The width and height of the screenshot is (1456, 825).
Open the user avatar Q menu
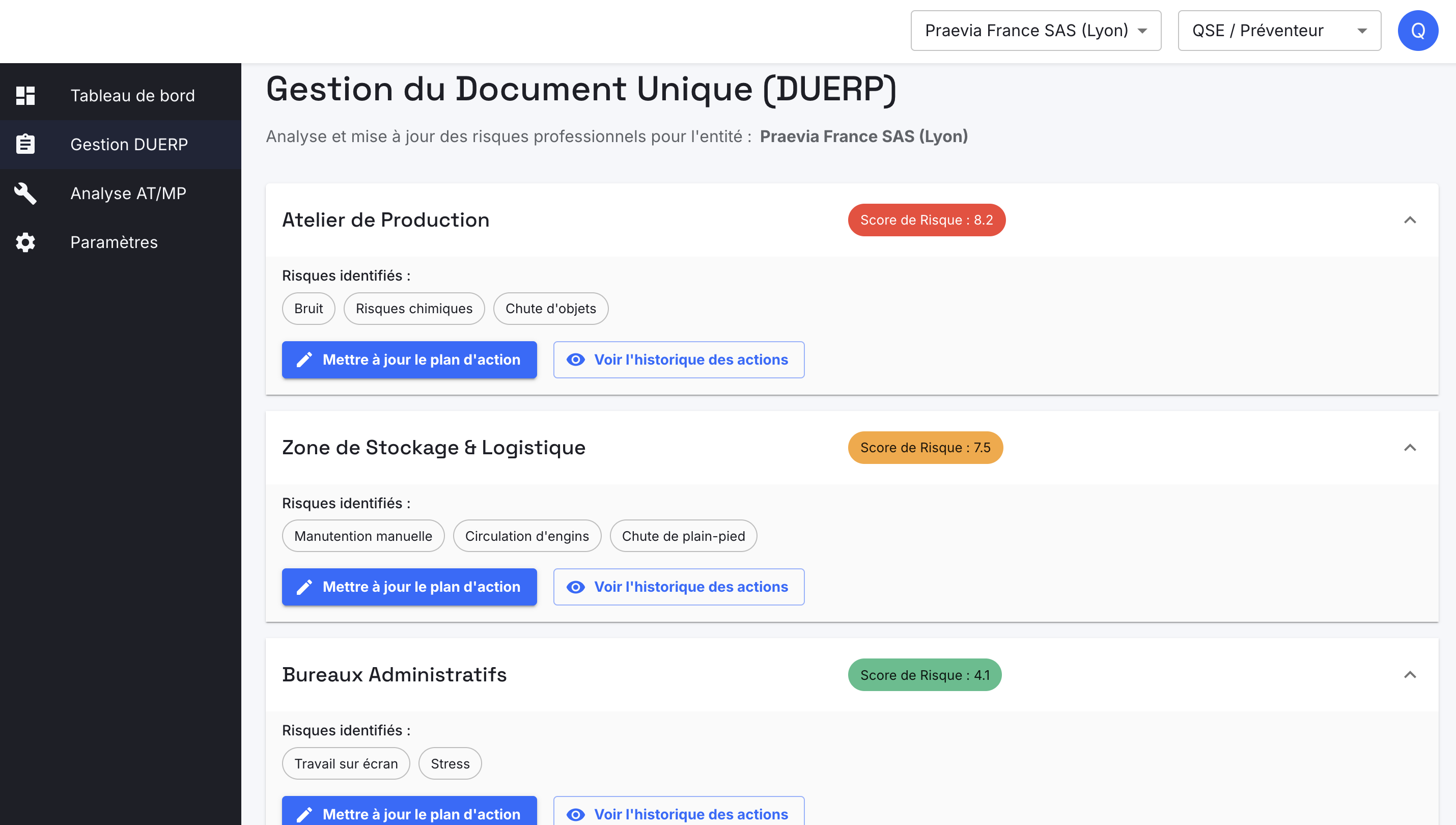(x=1417, y=31)
